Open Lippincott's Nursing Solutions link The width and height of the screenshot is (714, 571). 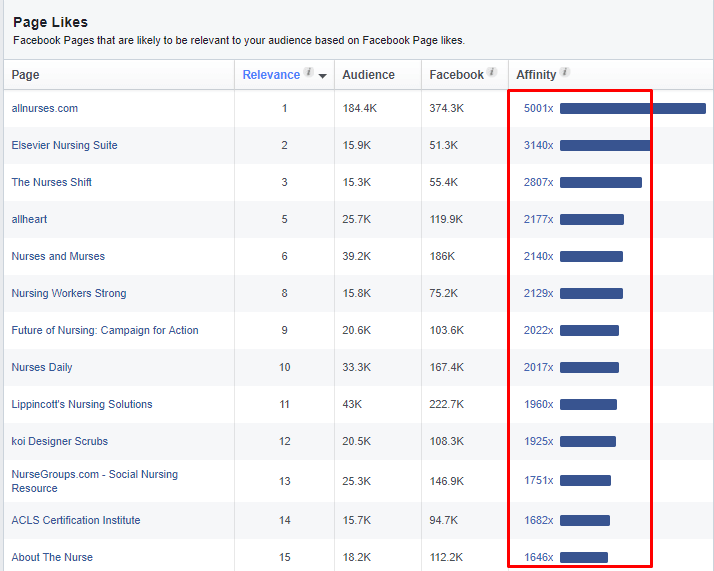tap(82, 404)
